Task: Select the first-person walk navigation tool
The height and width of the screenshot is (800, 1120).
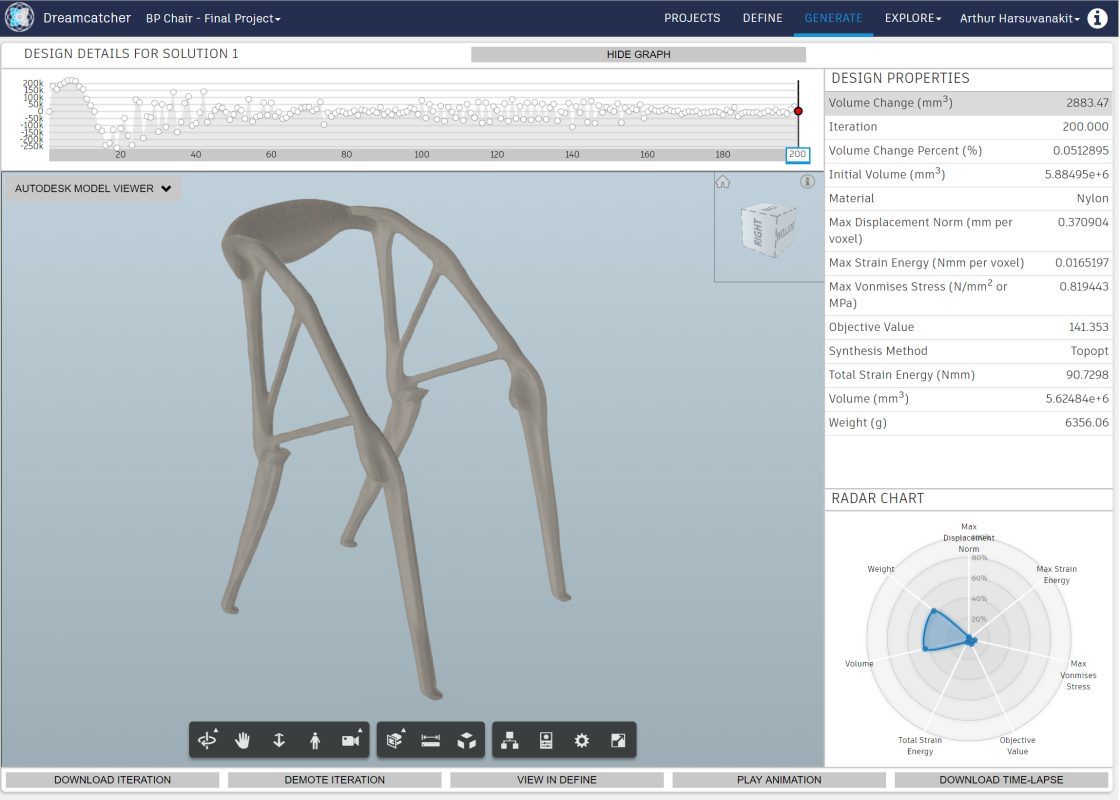Action: point(314,740)
